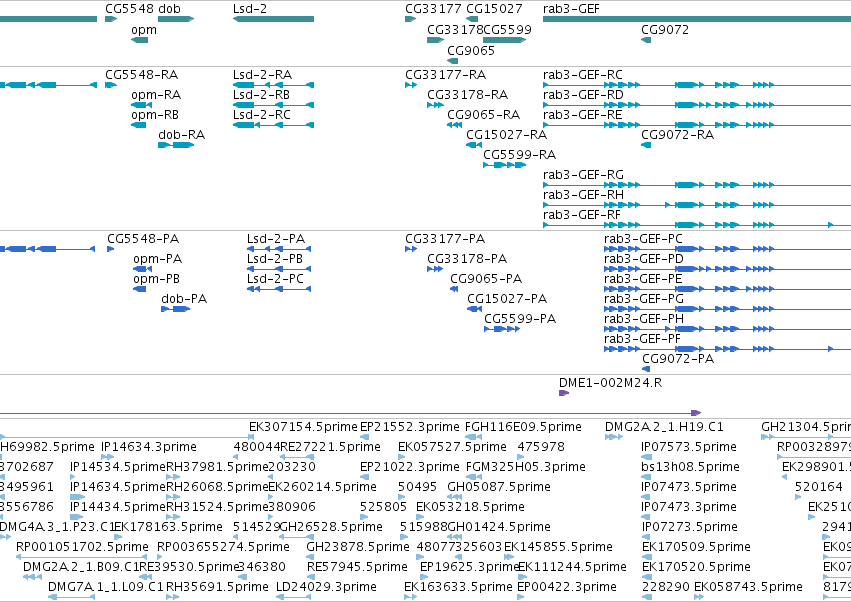Image resolution: width=851 pixels, height=602 pixels.
Task: Click the Lsd-2-PA protein label
Action: point(276,239)
